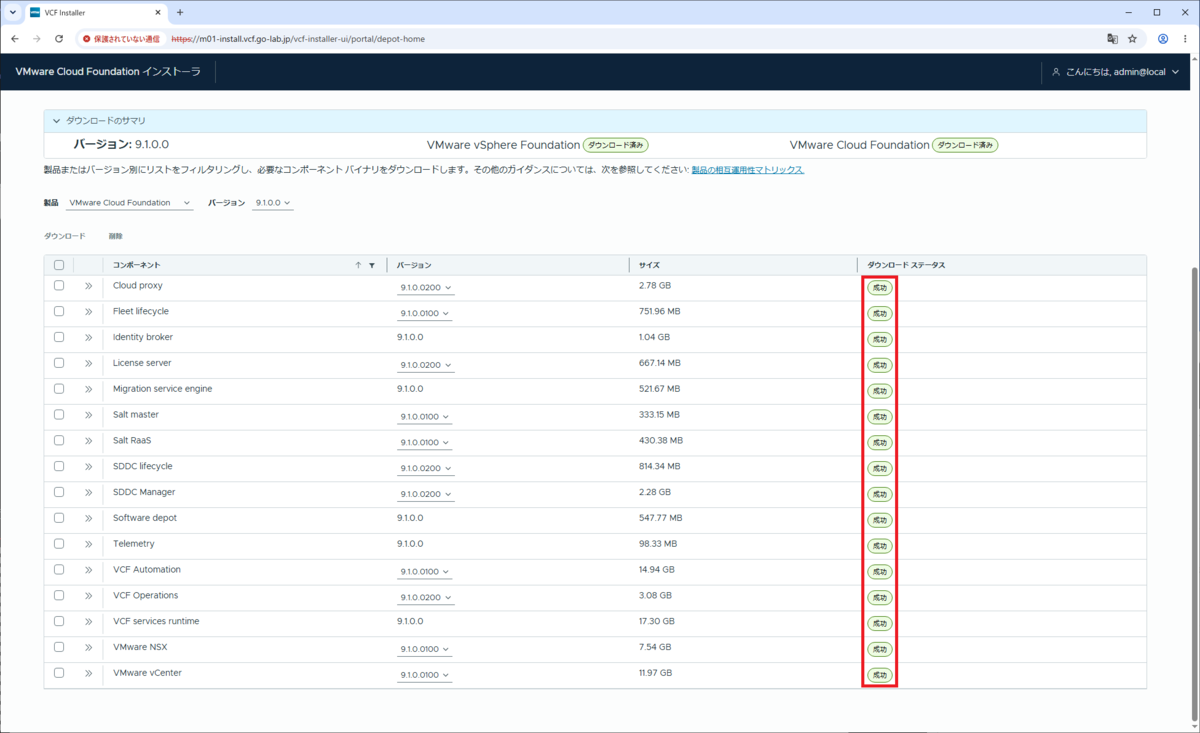The image size is (1200, 733).
Task: Open Fleet lifecycle version dropdown
Action: tap(426, 314)
